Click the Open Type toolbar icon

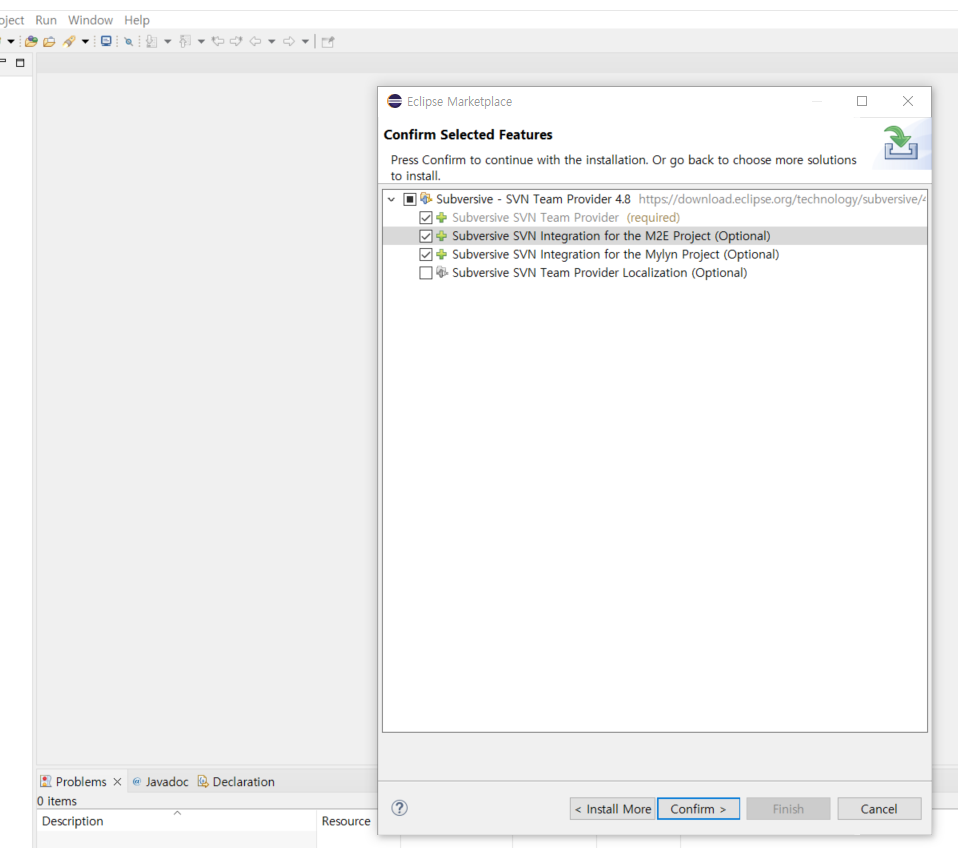(x=31, y=42)
